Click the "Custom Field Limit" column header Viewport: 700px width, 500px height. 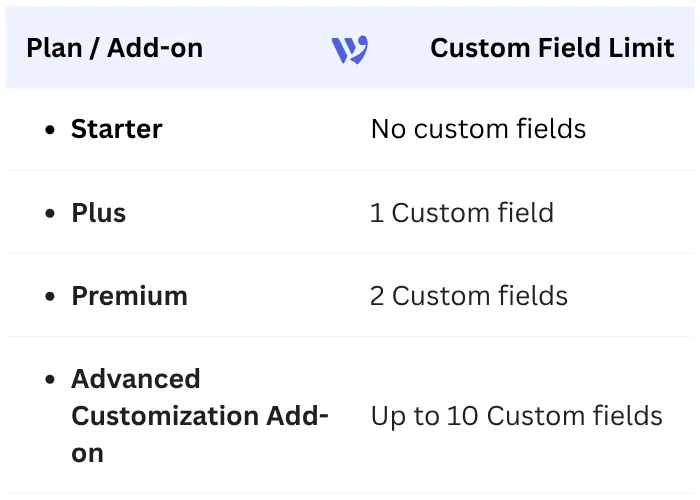(552, 48)
